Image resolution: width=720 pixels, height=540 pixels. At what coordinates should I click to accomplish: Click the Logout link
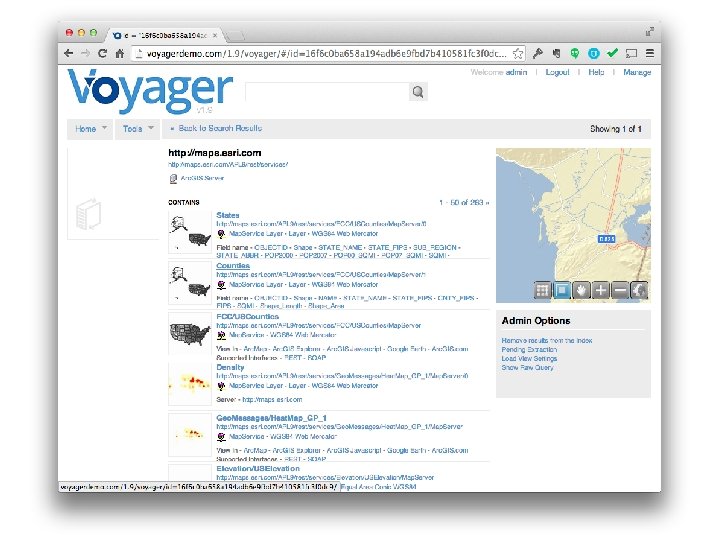tap(557, 72)
